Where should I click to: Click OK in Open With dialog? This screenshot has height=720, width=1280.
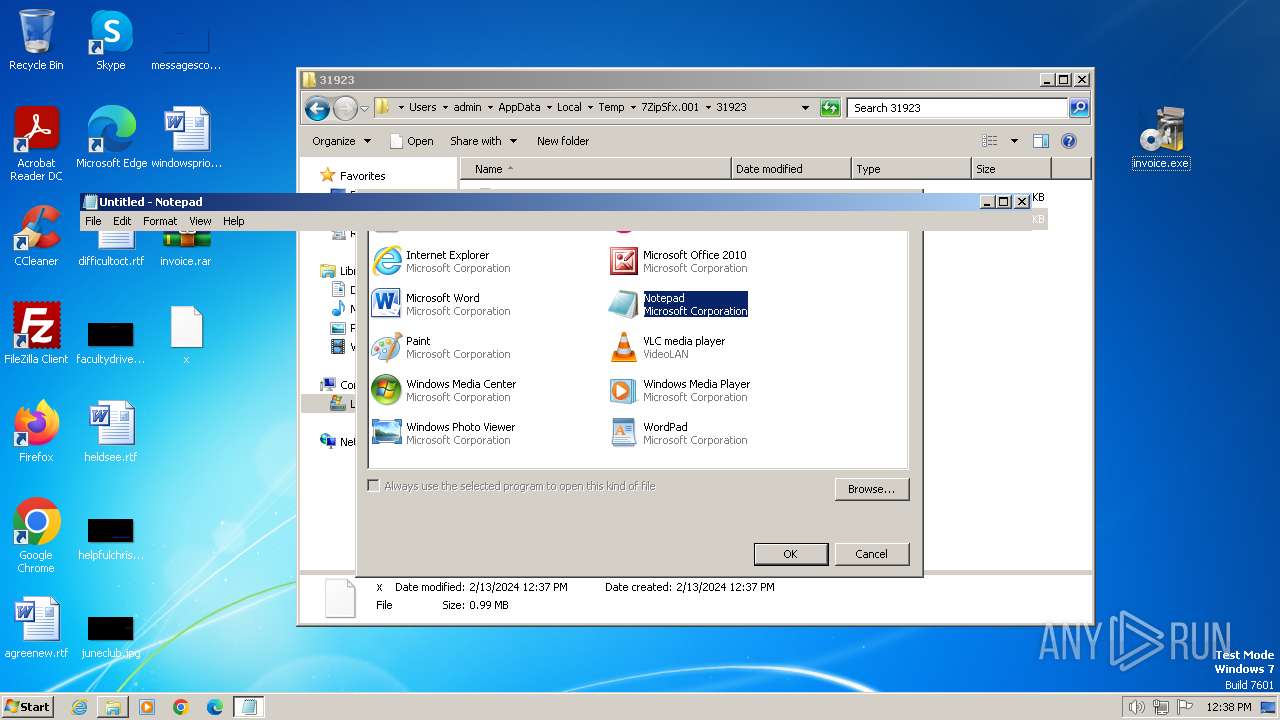pos(790,554)
